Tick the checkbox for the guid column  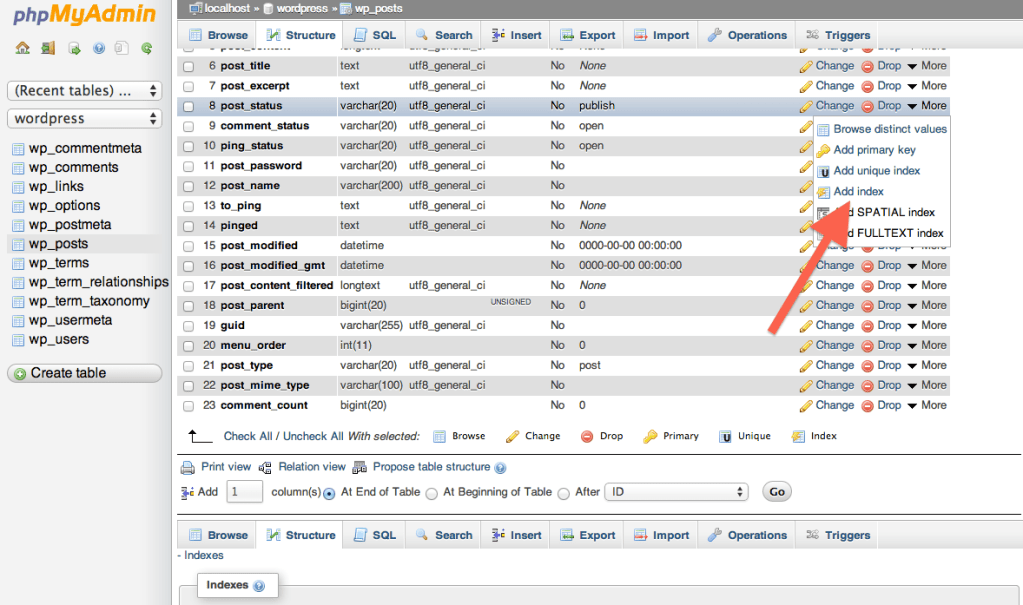coord(188,326)
